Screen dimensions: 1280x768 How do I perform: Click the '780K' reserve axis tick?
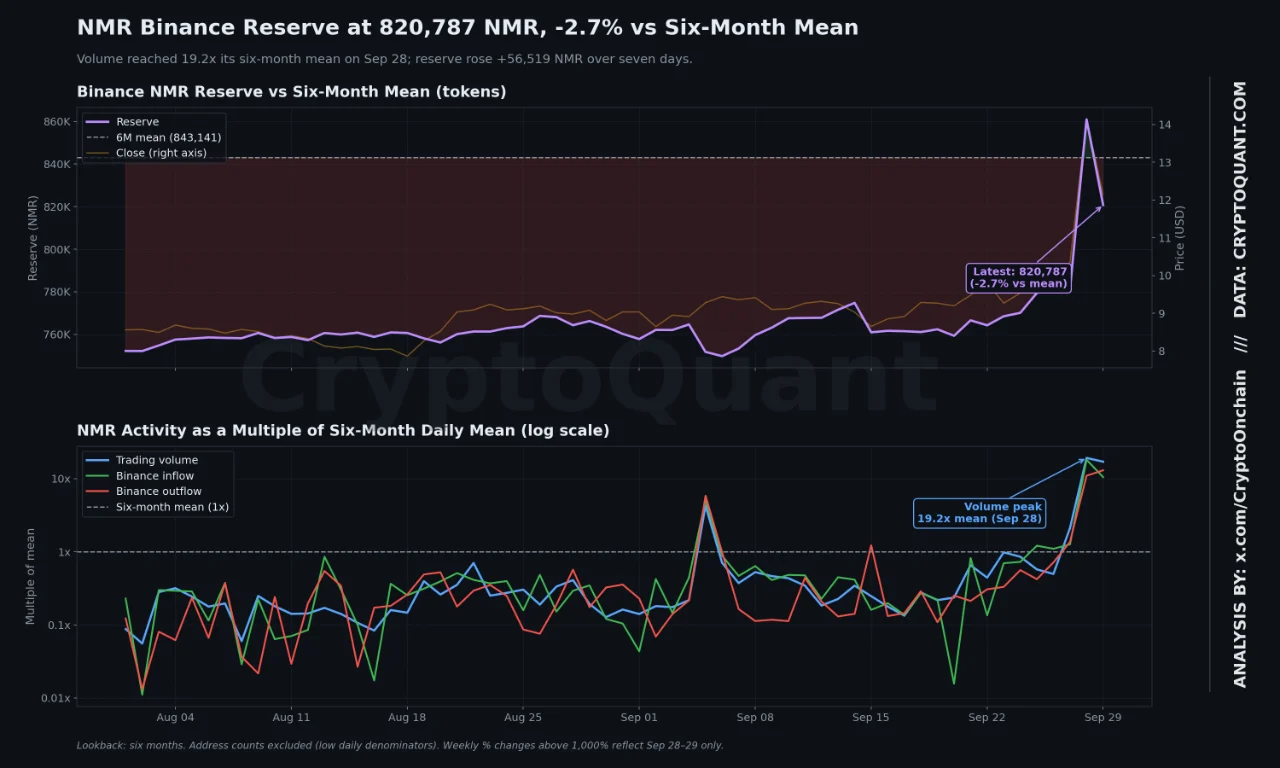(56, 293)
